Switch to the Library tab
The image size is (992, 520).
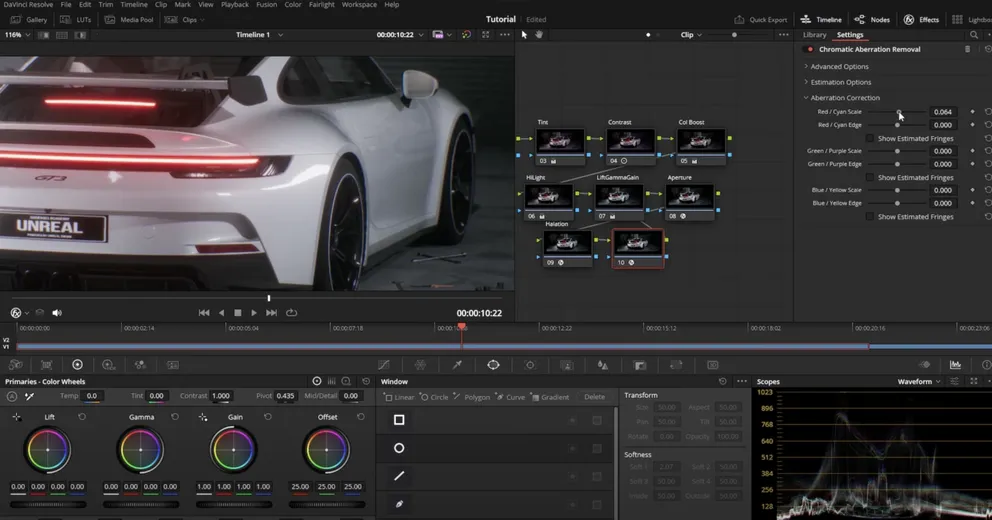[814, 35]
